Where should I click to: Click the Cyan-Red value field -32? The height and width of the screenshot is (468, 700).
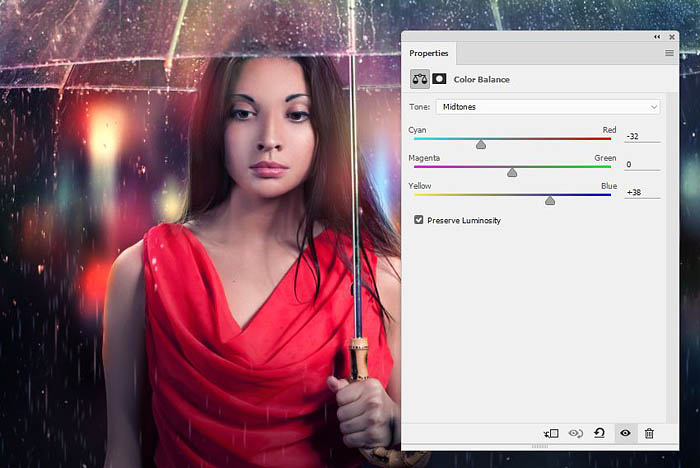click(642, 137)
